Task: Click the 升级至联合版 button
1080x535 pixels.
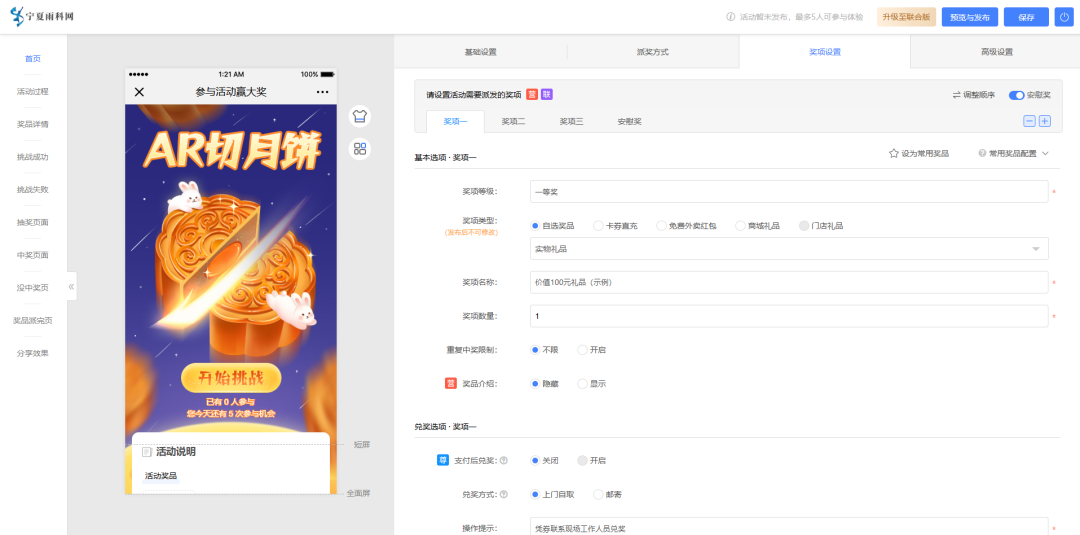Action: [906, 17]
